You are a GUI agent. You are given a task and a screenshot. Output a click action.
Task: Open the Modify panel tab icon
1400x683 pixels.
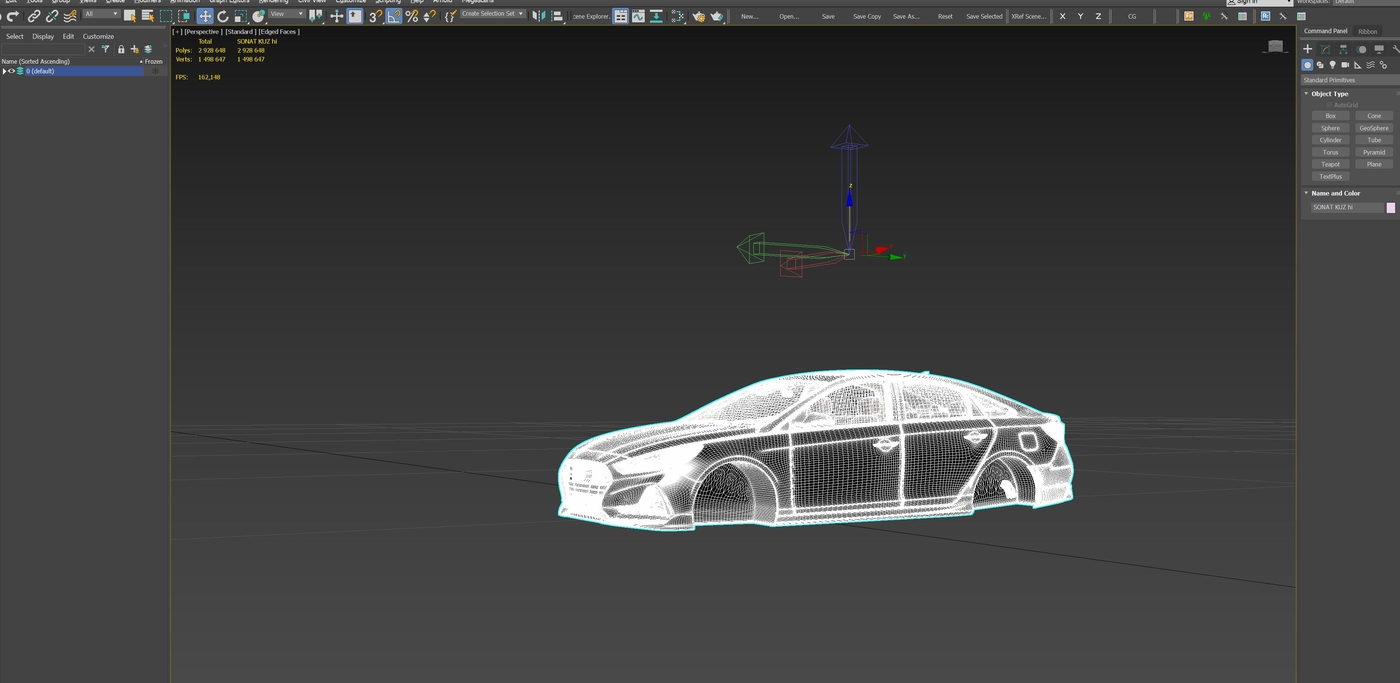click(1325, 49)
